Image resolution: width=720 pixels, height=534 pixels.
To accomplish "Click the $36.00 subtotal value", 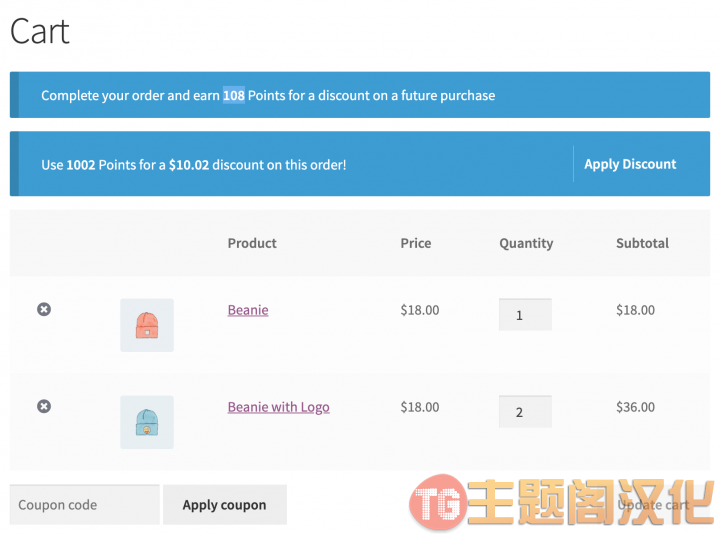I will click(x=636, y=407).
